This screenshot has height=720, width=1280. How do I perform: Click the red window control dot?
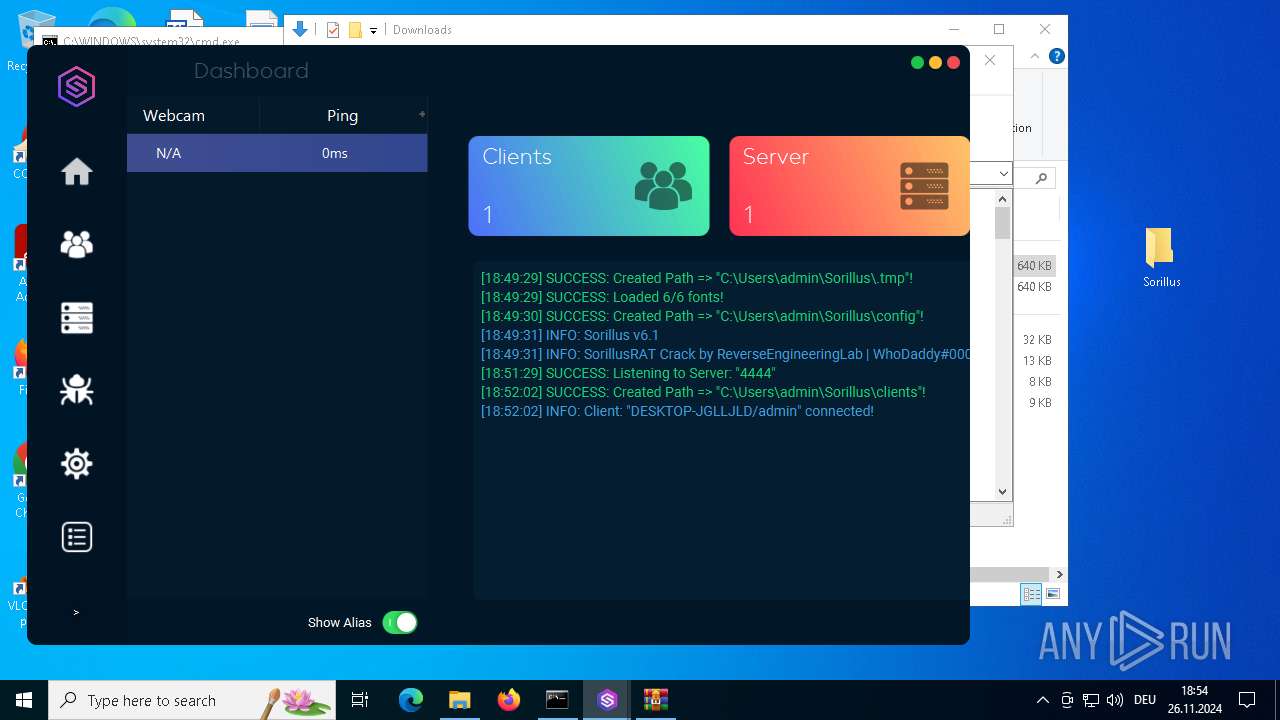click(953, 62)
